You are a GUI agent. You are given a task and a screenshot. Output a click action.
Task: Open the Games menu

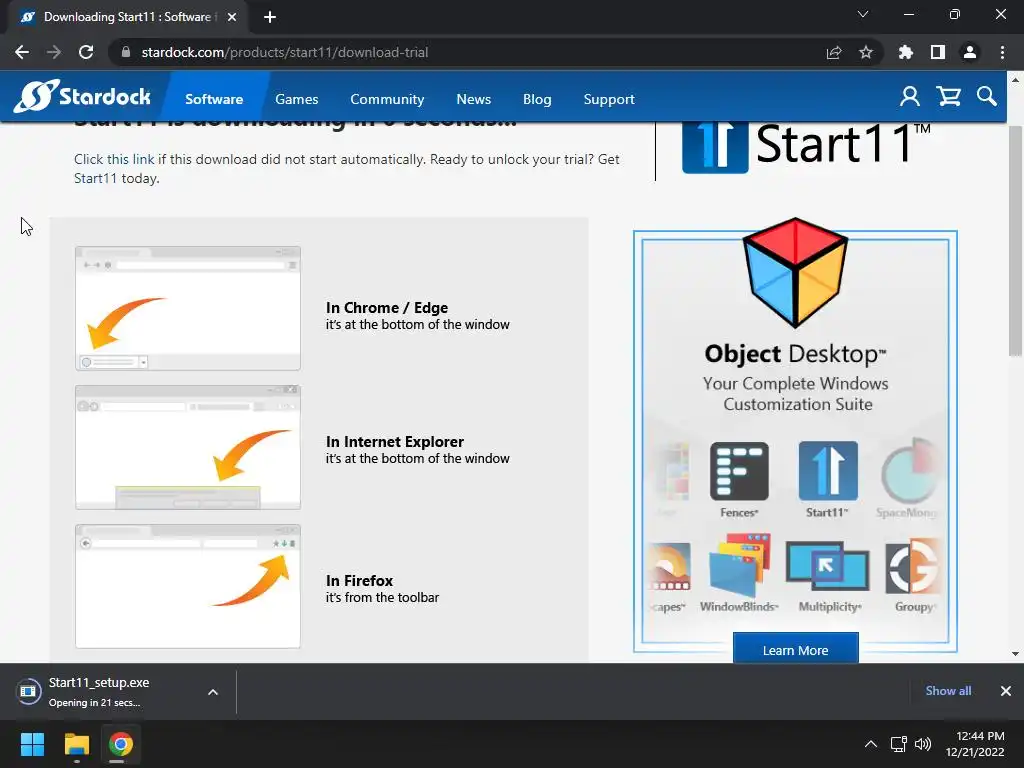296,99
